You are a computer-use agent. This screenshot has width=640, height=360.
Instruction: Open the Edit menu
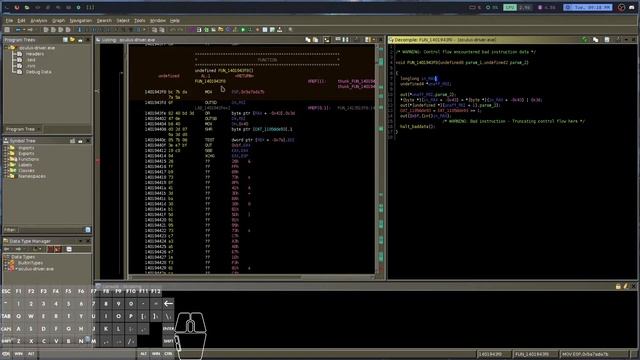click(21, 20)
